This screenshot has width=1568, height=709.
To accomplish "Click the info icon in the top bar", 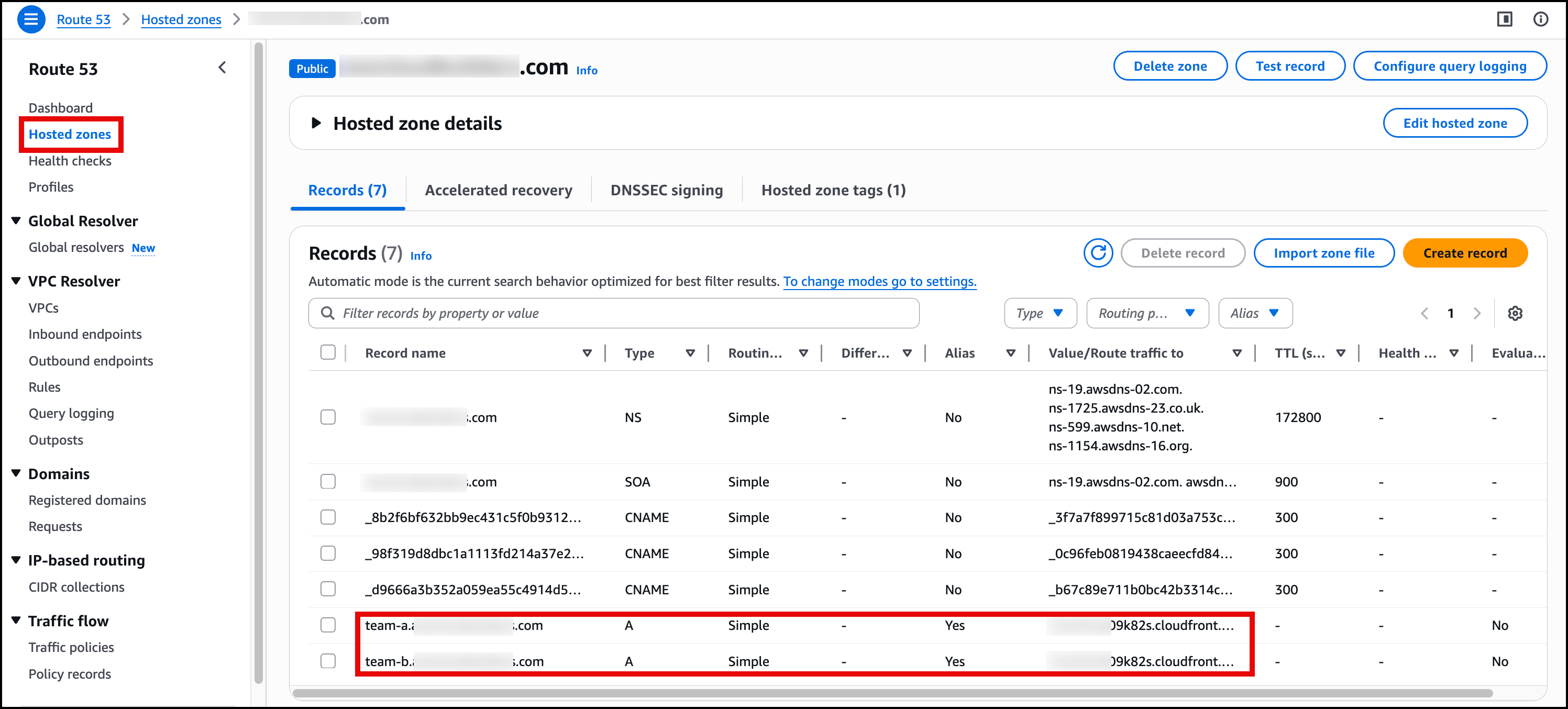I will pos(1541,19).
